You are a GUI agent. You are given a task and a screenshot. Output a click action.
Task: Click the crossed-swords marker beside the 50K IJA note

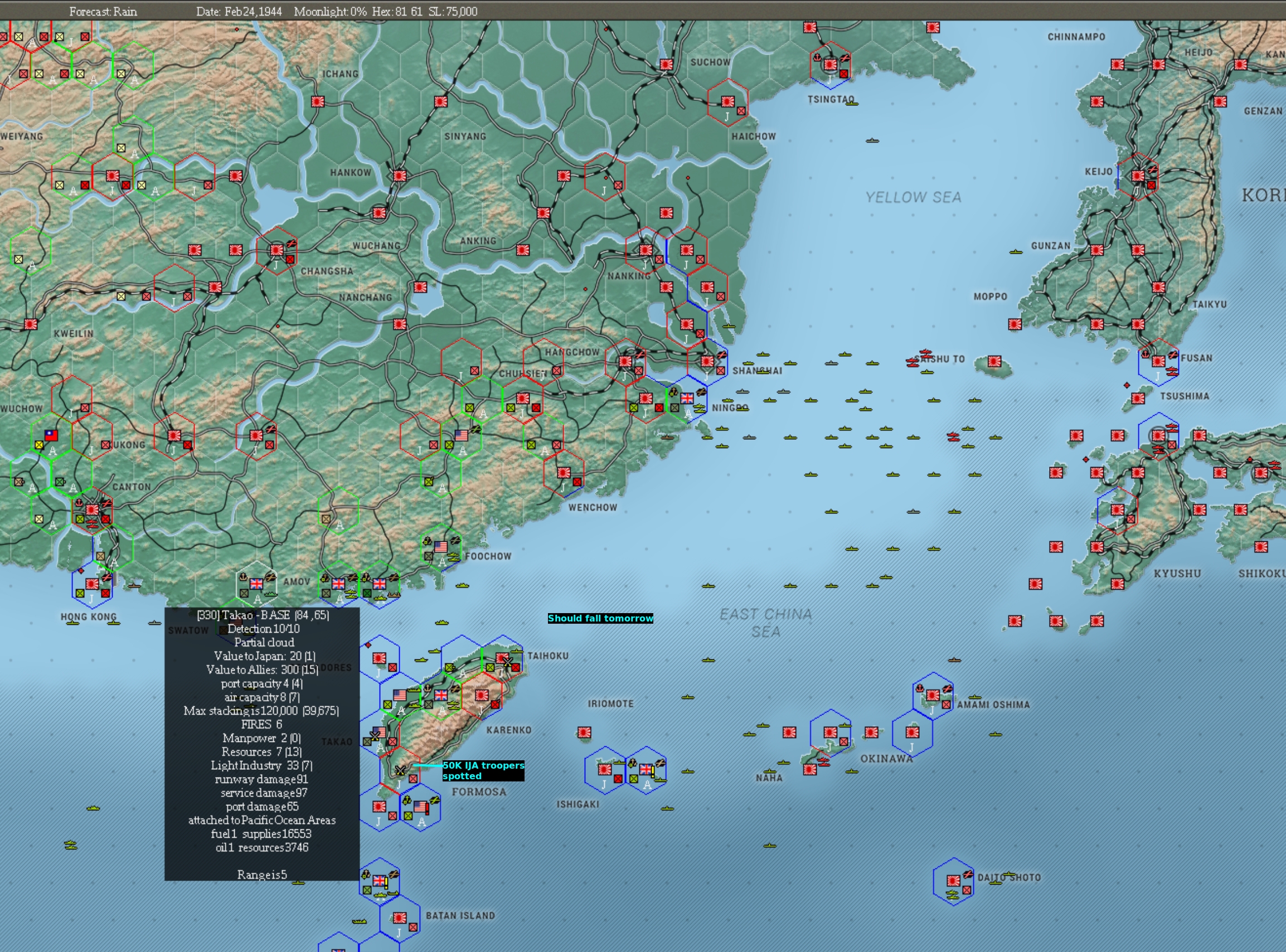pos(400,770)
